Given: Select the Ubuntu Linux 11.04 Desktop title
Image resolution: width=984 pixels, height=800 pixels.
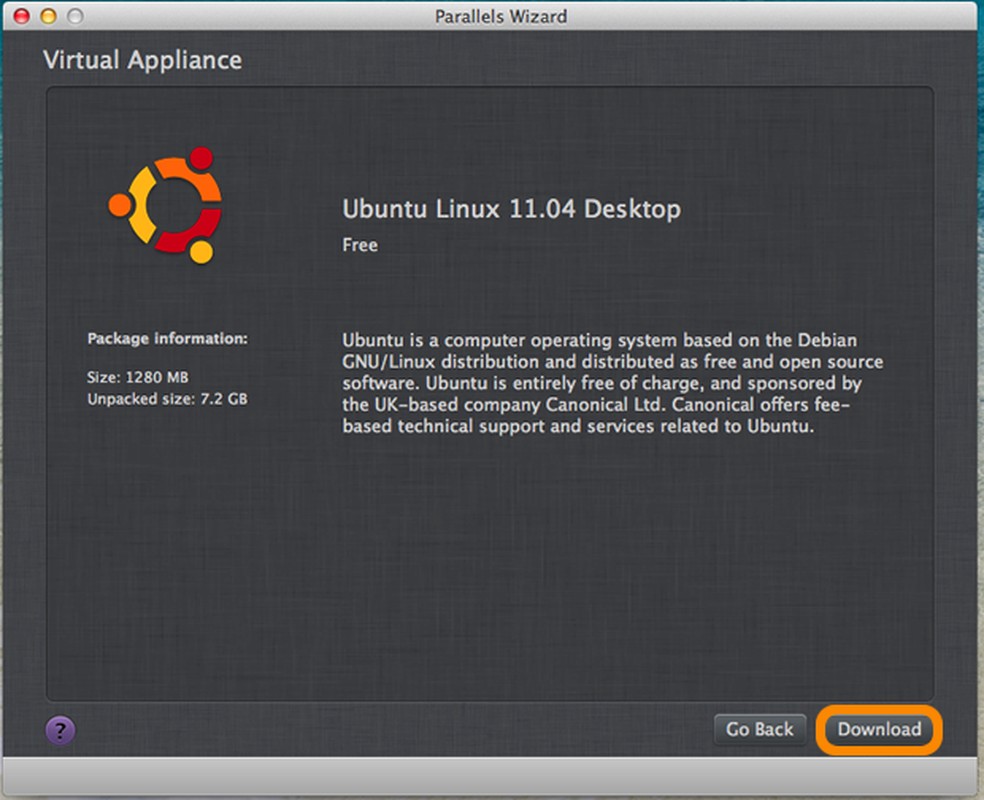Looking at the screenshot, I should point(511,210).
